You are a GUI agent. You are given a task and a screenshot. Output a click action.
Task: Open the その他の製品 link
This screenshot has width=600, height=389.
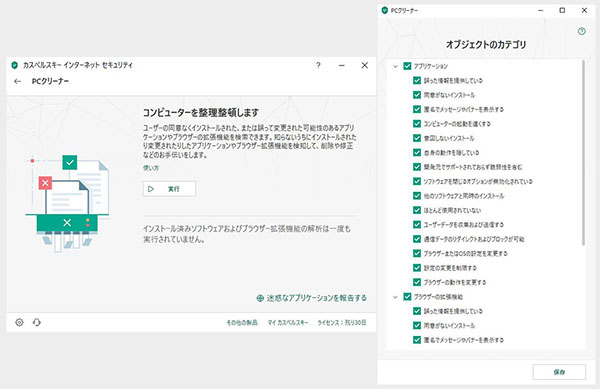click(242, 323)
